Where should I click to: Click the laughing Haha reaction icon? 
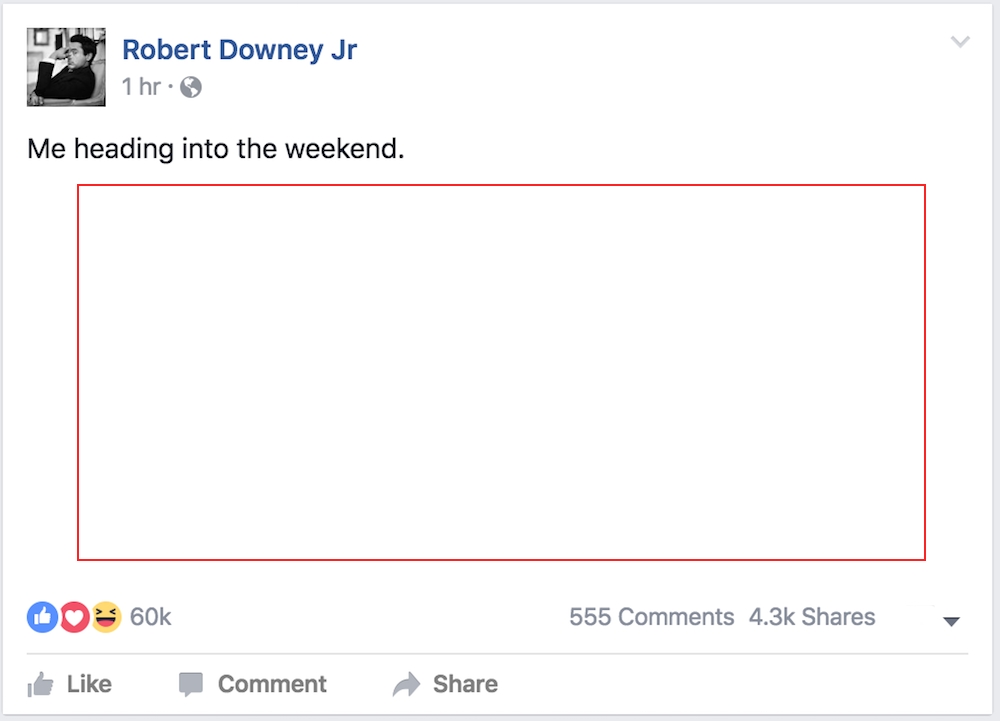pos(106,617)
